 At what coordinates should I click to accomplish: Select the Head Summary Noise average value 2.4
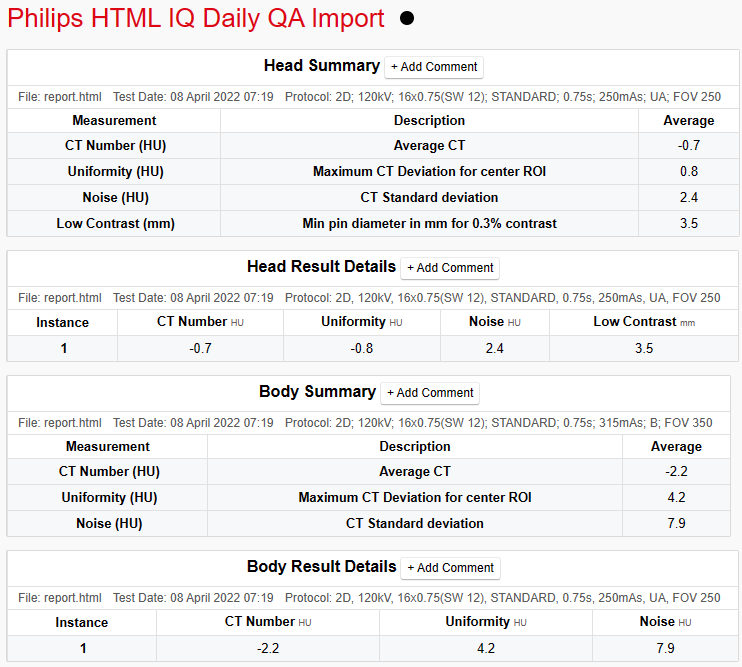pyautogui.click(x=688, y=197)
